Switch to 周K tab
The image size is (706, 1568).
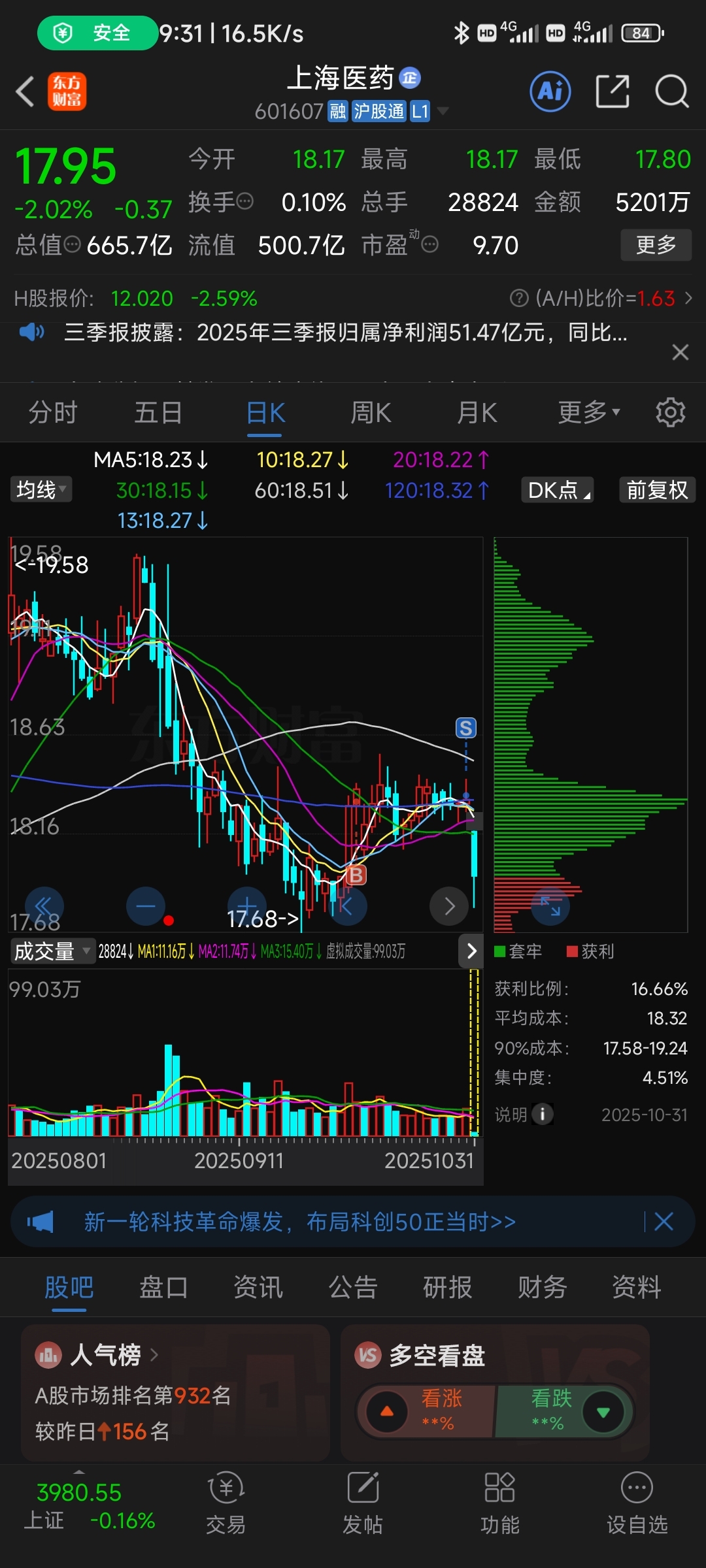click(x=371, y=412)
